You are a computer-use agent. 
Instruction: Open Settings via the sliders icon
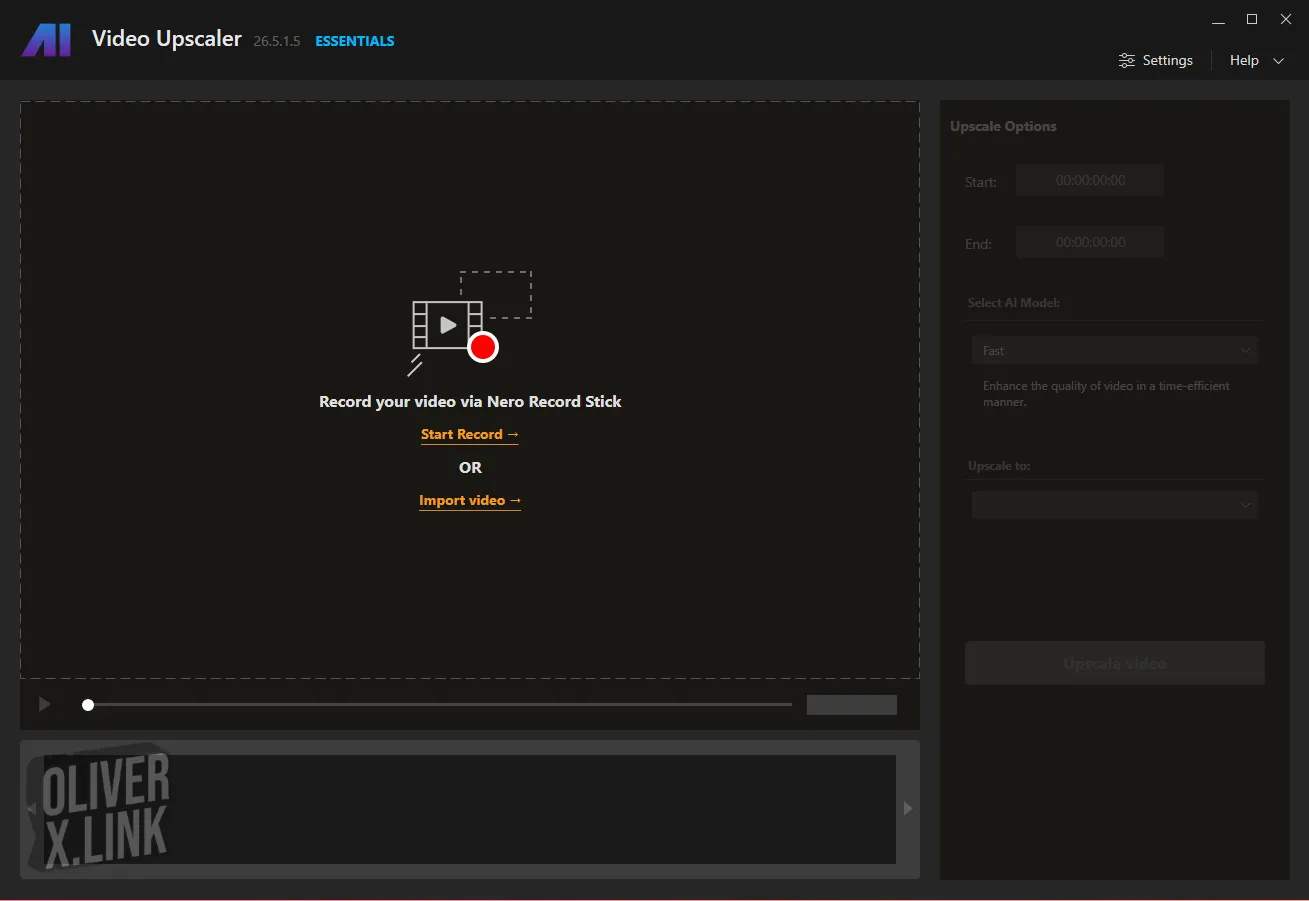(x=1127, y=61)
